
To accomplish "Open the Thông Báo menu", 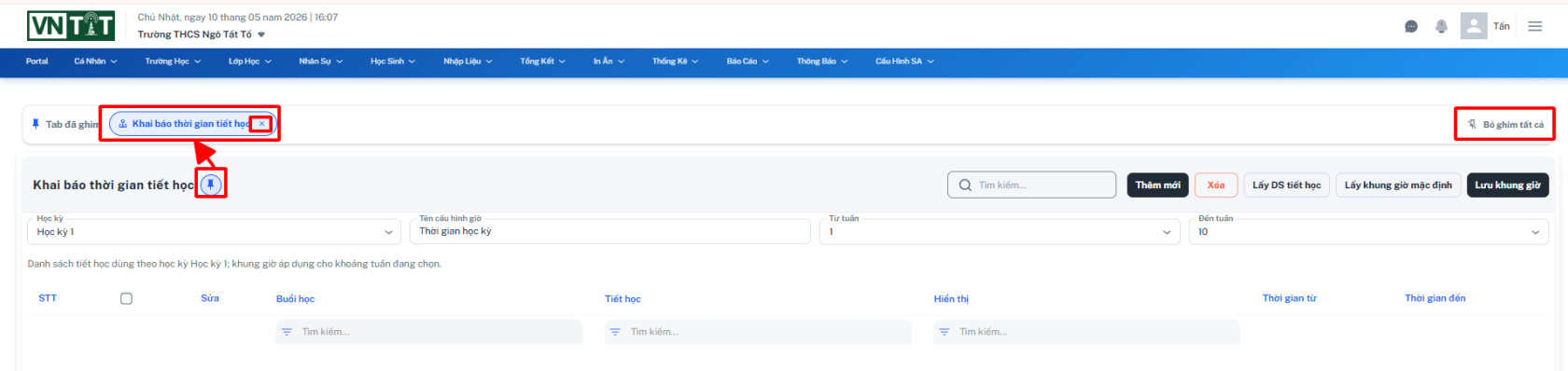I will (x=822, y=62).
